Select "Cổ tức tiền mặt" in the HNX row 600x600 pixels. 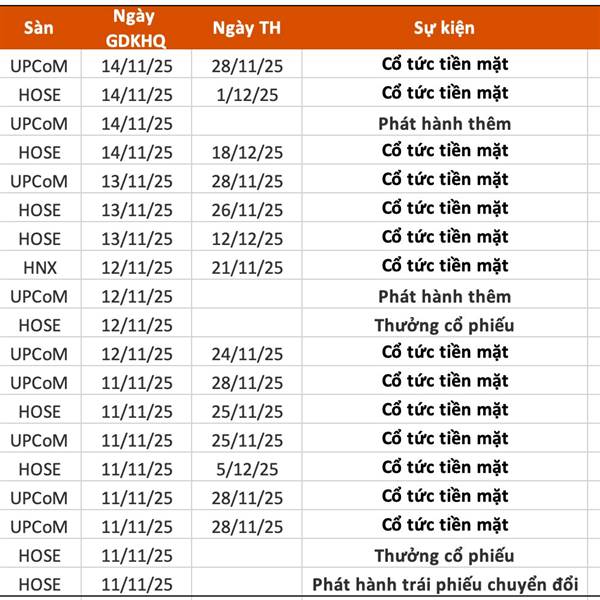[x=445, y=267]
